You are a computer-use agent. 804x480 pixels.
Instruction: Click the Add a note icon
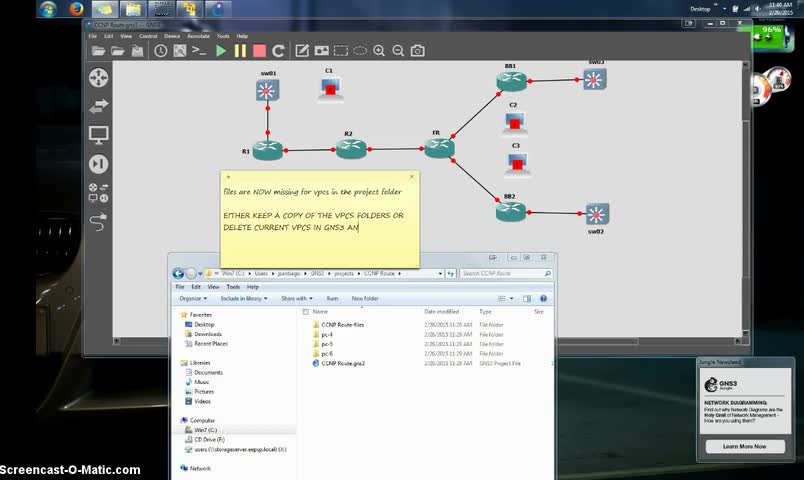pos(302,50)
